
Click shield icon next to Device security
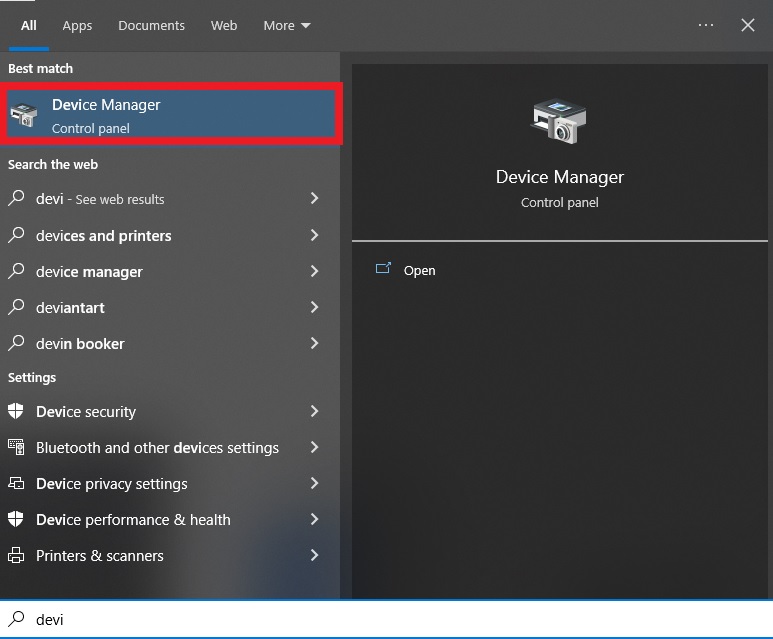[16, 411]
